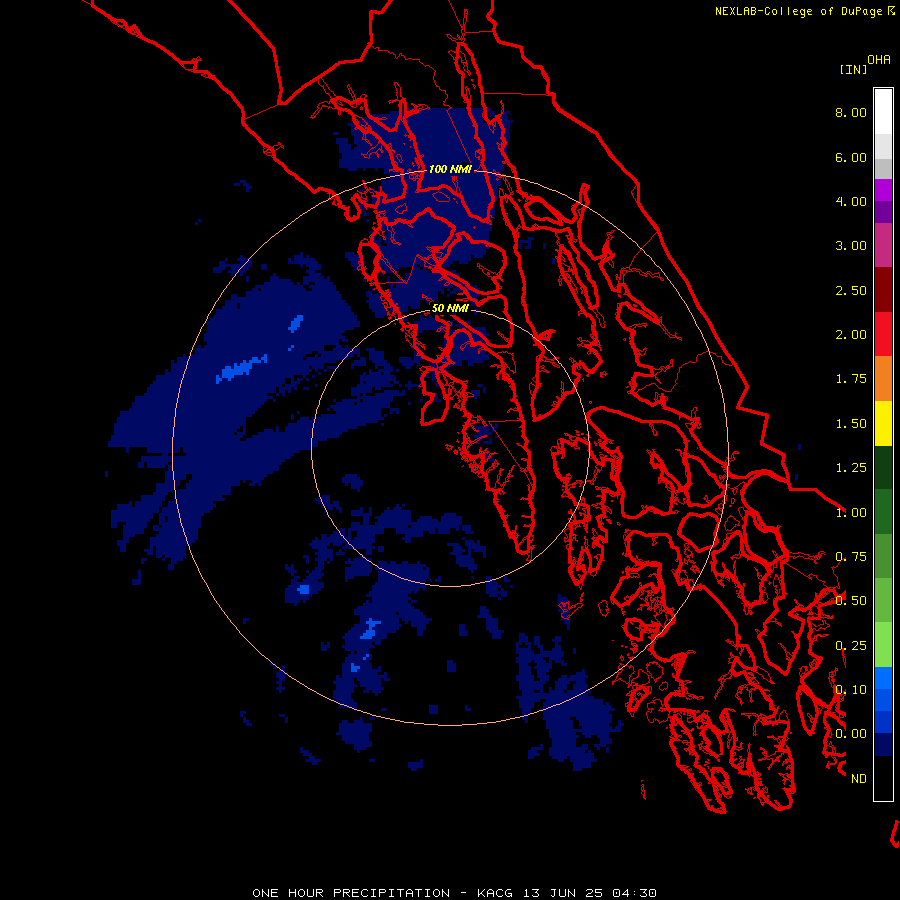Pick the orange legend swatch beside 1.75
Screen dimensions: 900x900
click(883, 379)
